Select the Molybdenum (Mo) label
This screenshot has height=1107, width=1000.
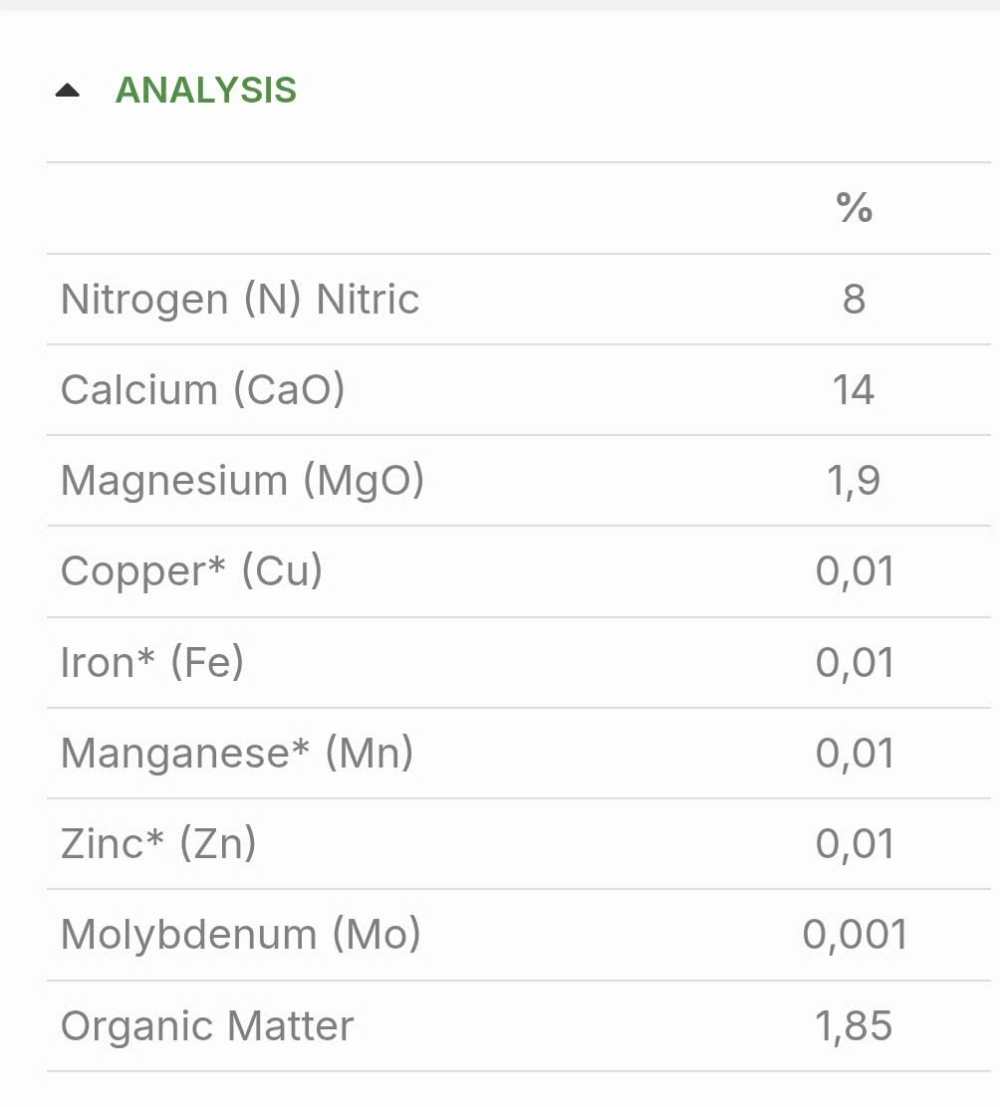tap(241, 934)
